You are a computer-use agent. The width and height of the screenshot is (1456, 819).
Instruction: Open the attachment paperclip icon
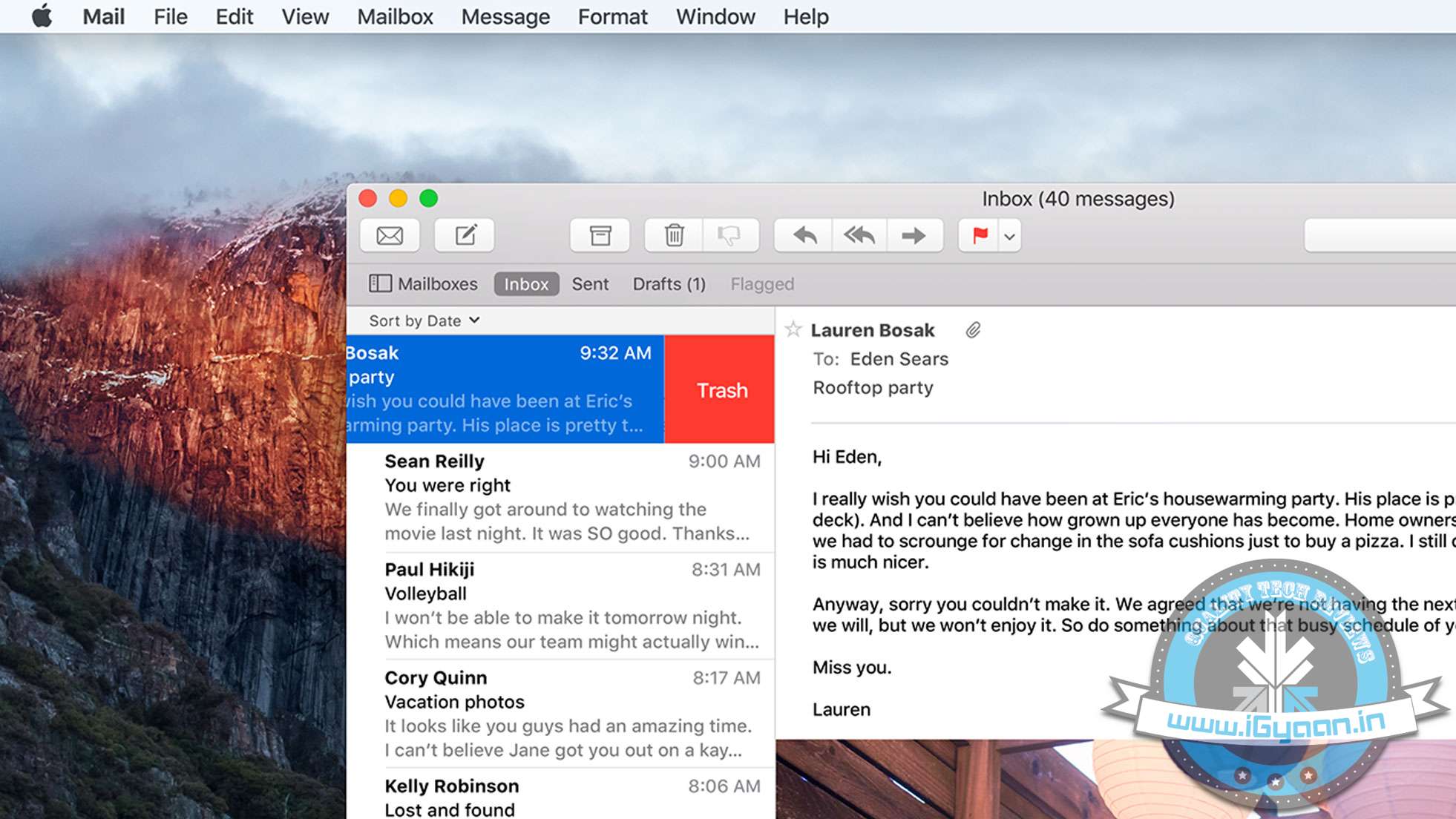tap(973, 330)
